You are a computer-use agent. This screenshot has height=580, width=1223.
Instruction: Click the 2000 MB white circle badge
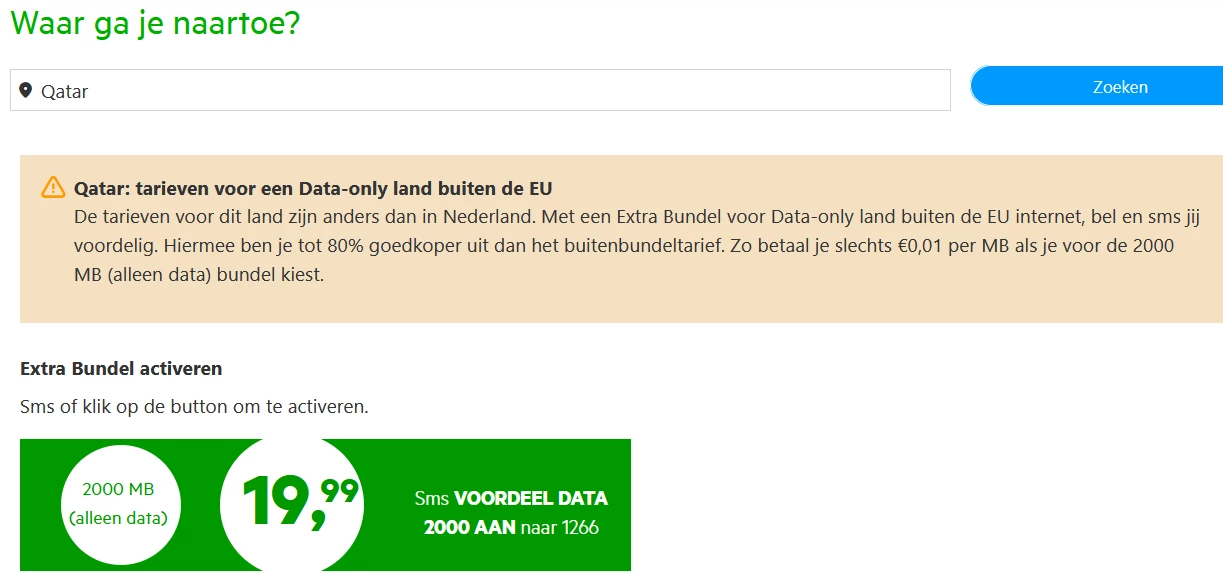(118, 503)
